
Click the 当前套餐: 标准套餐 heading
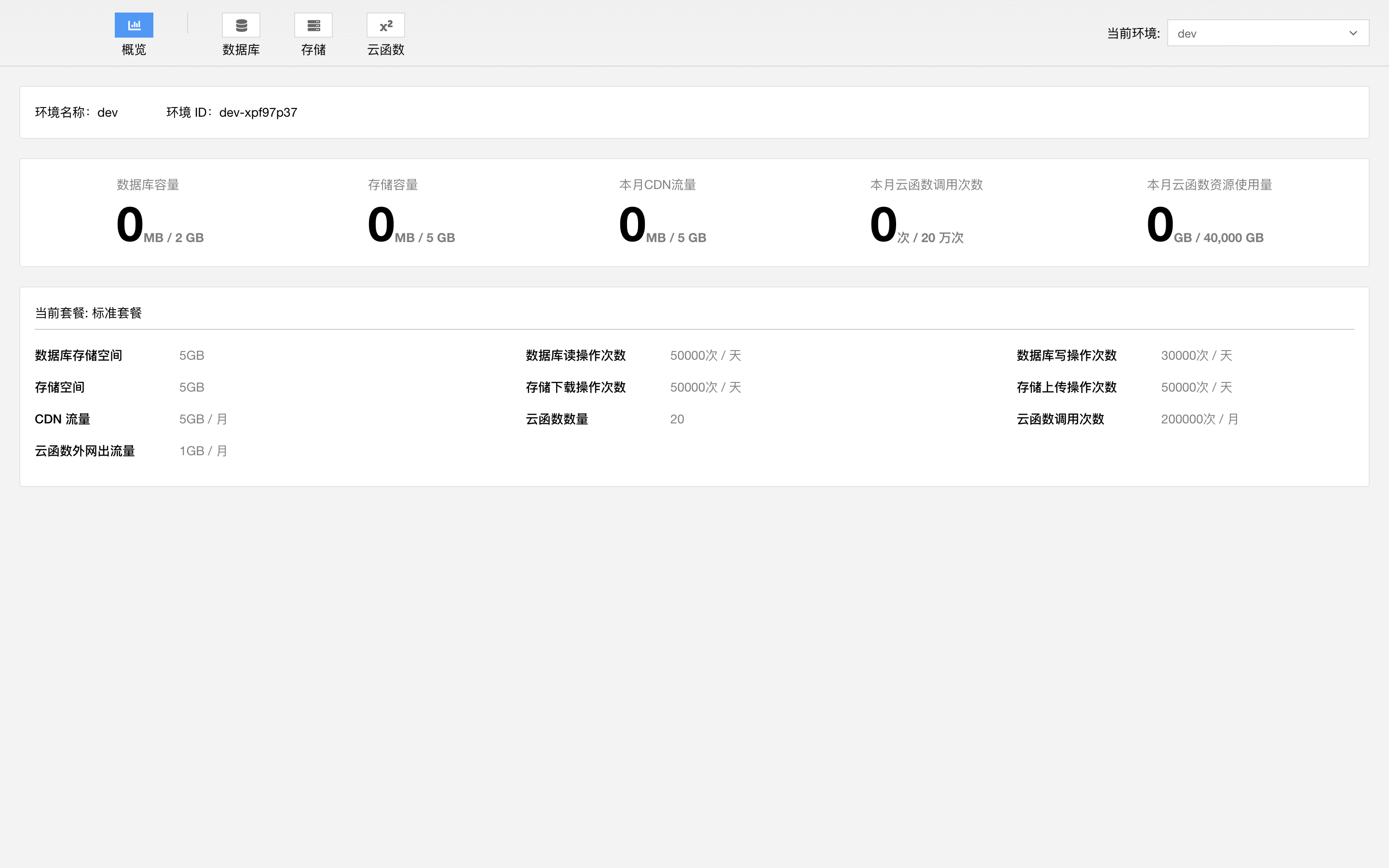click(x=88, y=313)
